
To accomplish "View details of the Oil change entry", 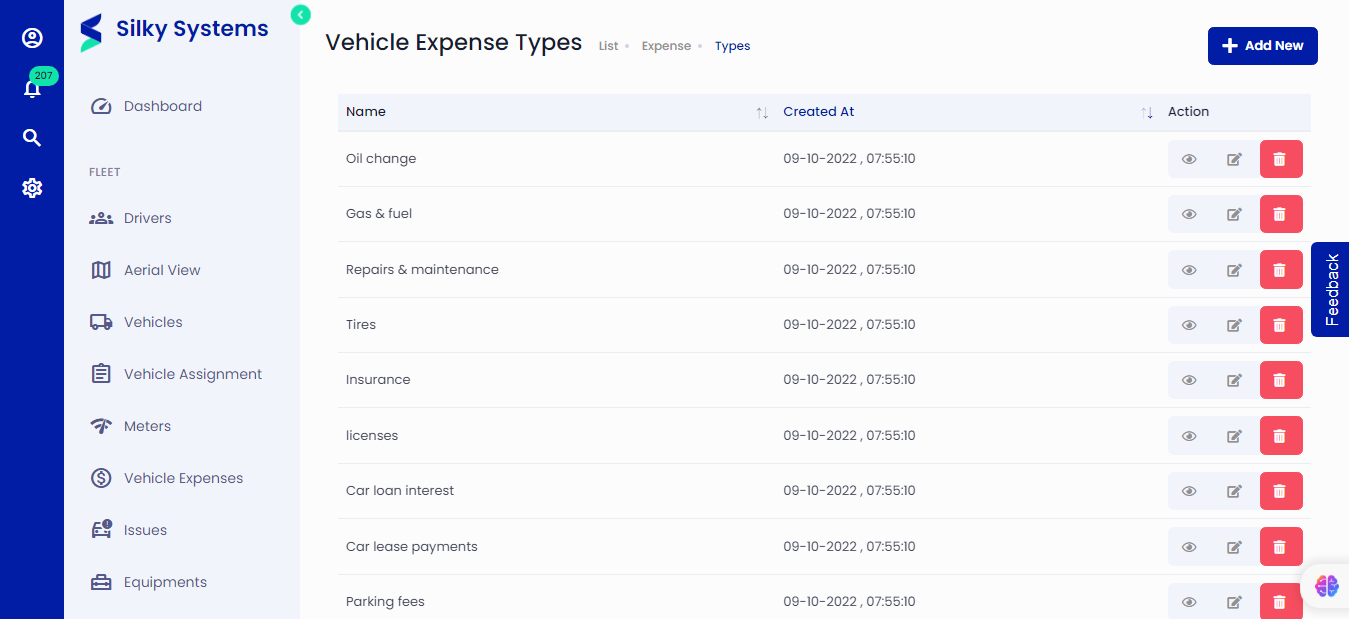I will tap(1188, 158).
